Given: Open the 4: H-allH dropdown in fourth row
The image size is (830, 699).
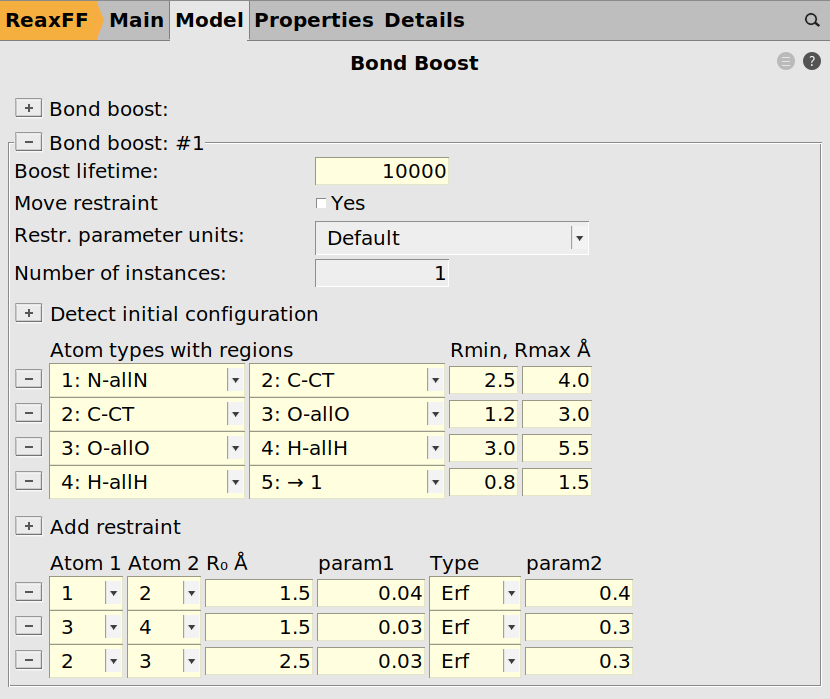Looking at the screenshot, I should pyautogui.click(x=147, y=482).
